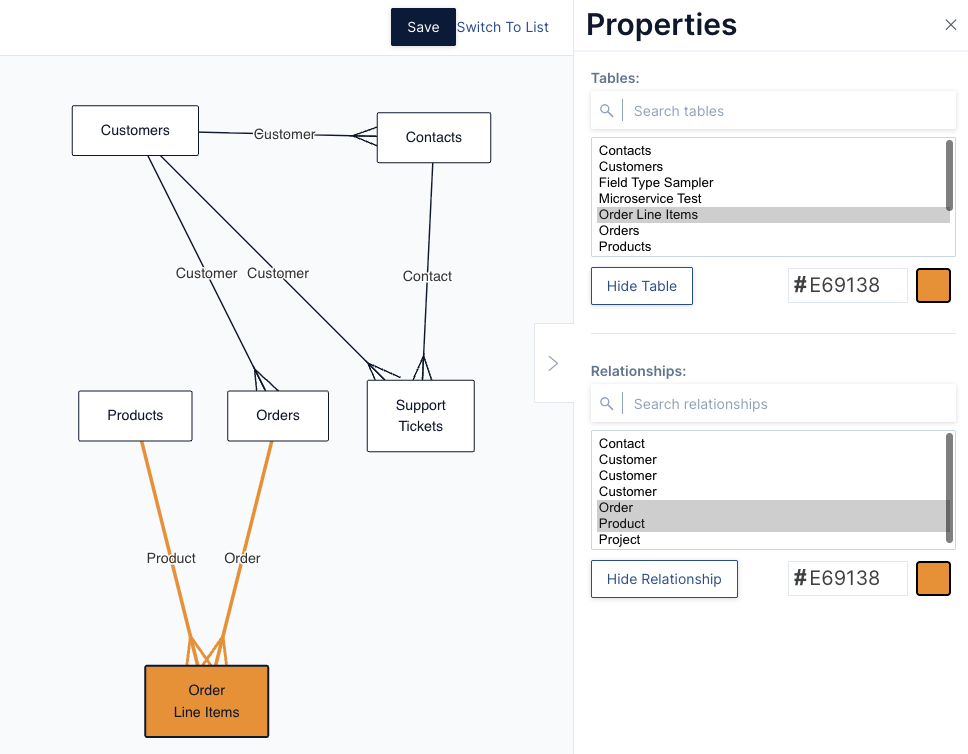Click the Hide Relationship button
Viewport: 968px width, 754px height.
[664, 579]
